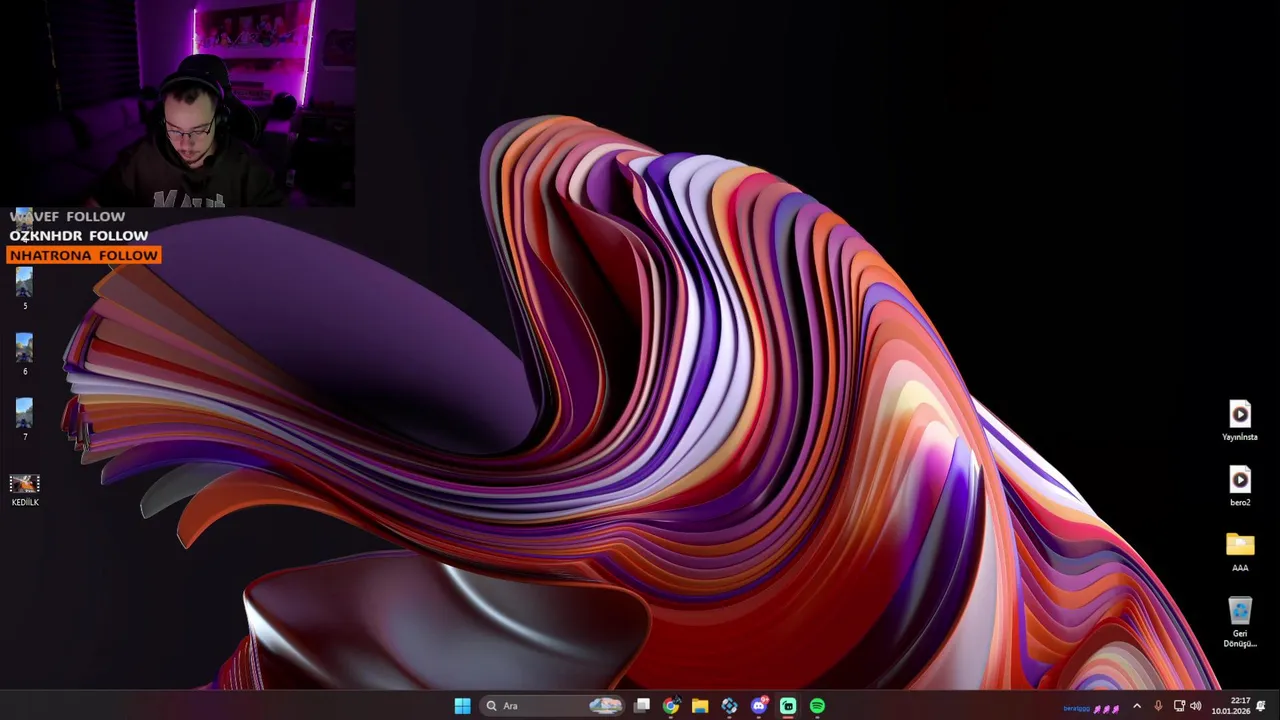Open File Explorer from the taskbar
This screenshot has height=720, width=1280.
[700, 706]
